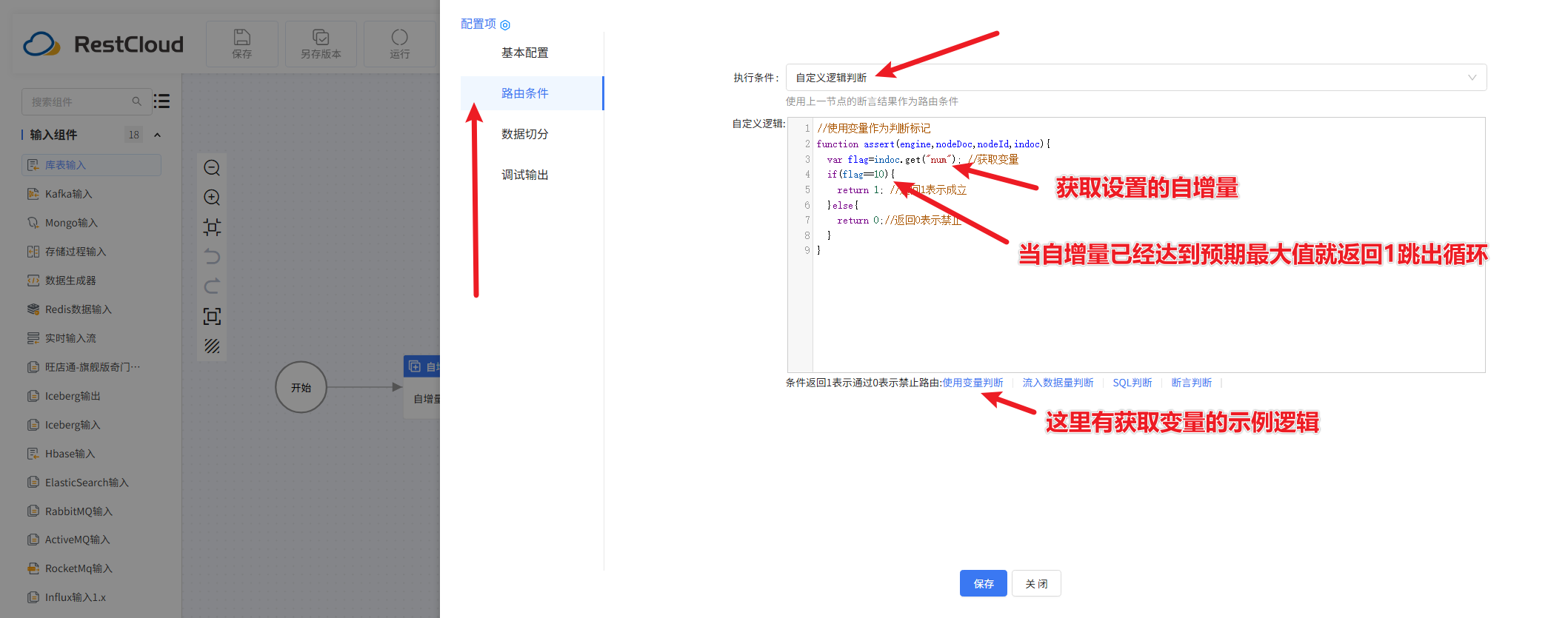Toggle the component list view icon
Image resolution: width=1568 pixels, height=618 pixels.
162,101
